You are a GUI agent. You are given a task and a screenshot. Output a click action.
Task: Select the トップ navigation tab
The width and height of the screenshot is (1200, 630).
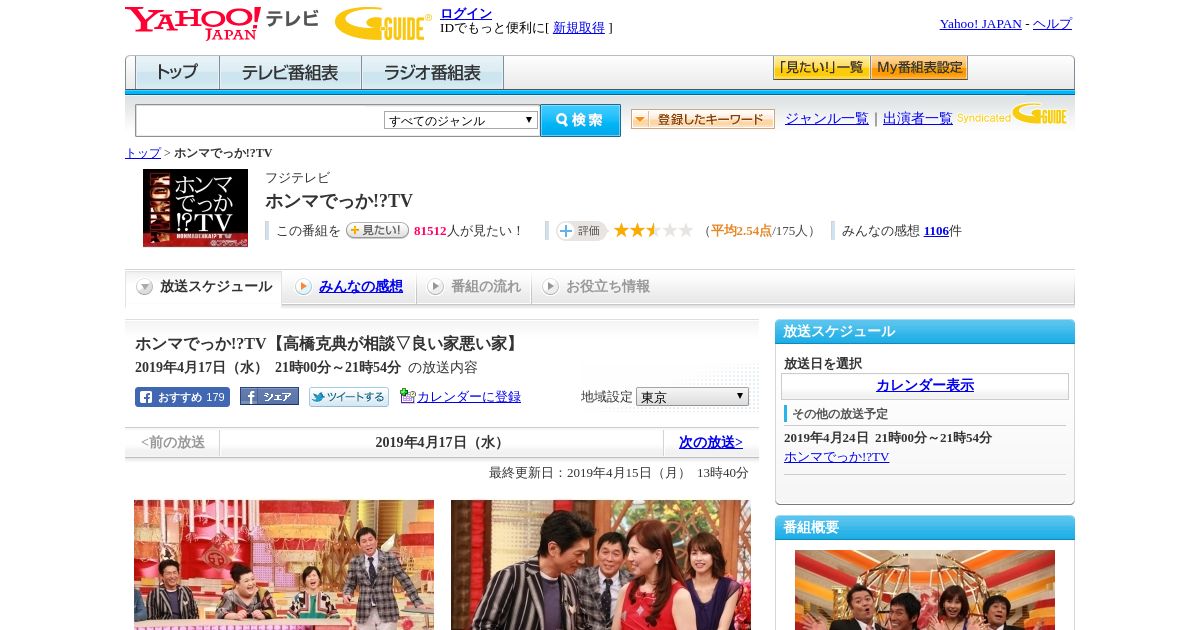pos(177,73)
